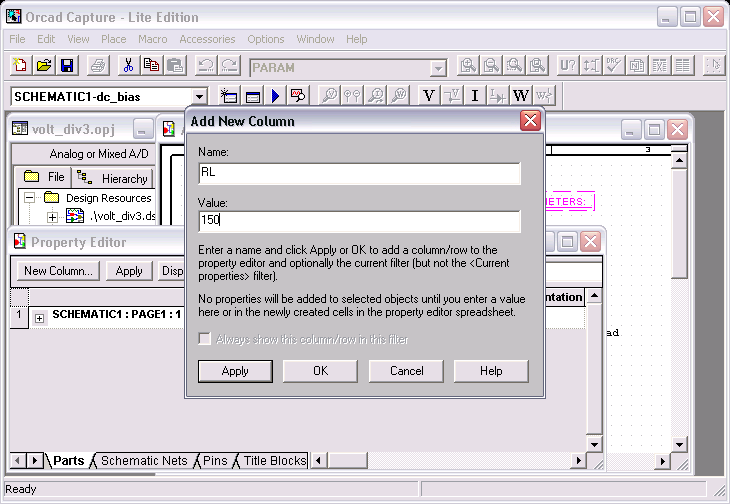730x504 pixels.
Task: Cut selection with the scissors icon
Action: pyautogui.click(x=128, y=66)
